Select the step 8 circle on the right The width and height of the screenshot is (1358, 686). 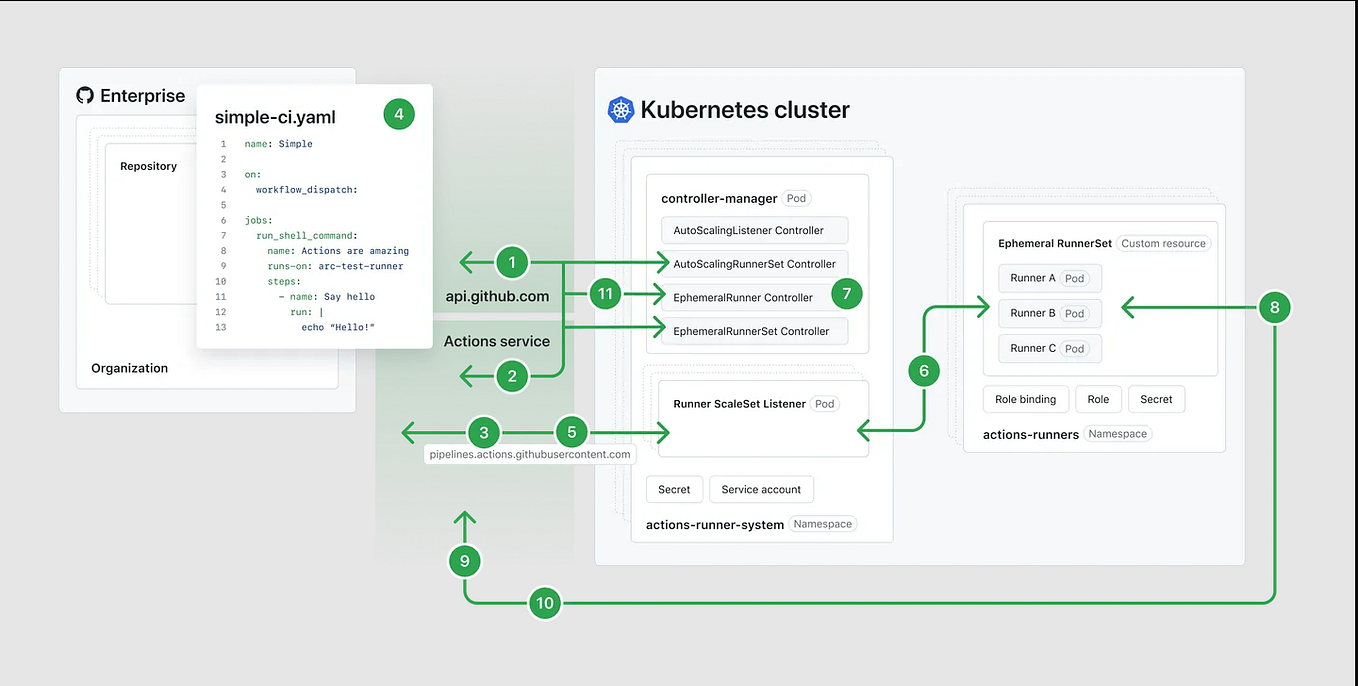pyautogui.click(x=1275, y=307)
